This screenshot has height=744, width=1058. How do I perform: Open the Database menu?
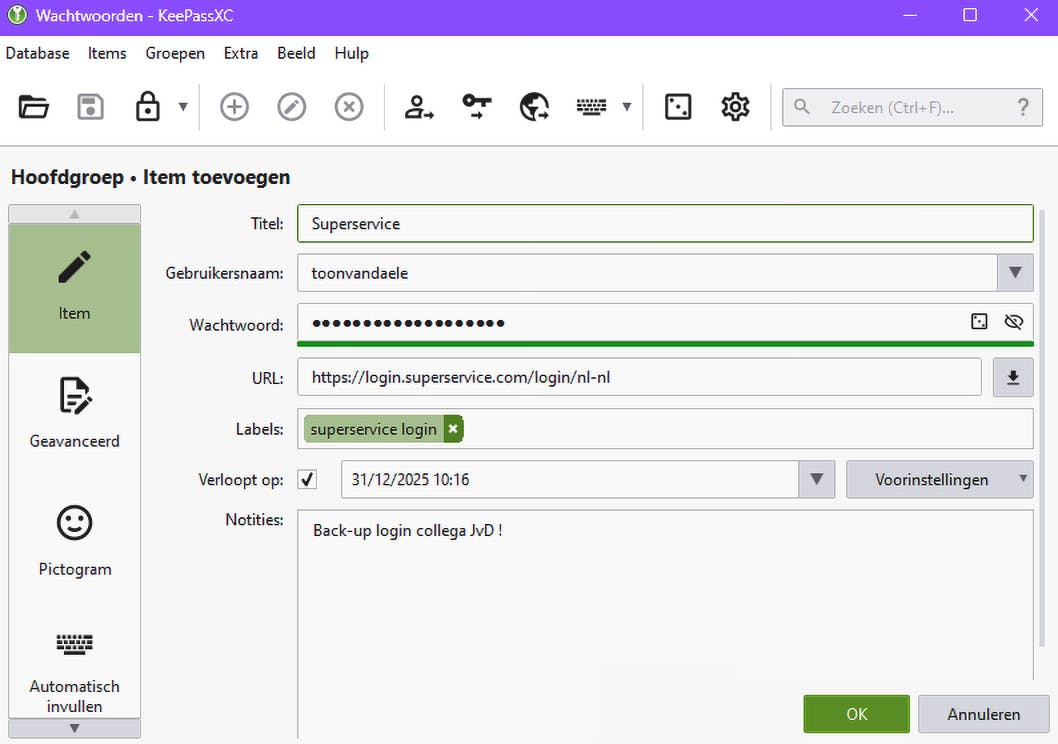(37, 53)
